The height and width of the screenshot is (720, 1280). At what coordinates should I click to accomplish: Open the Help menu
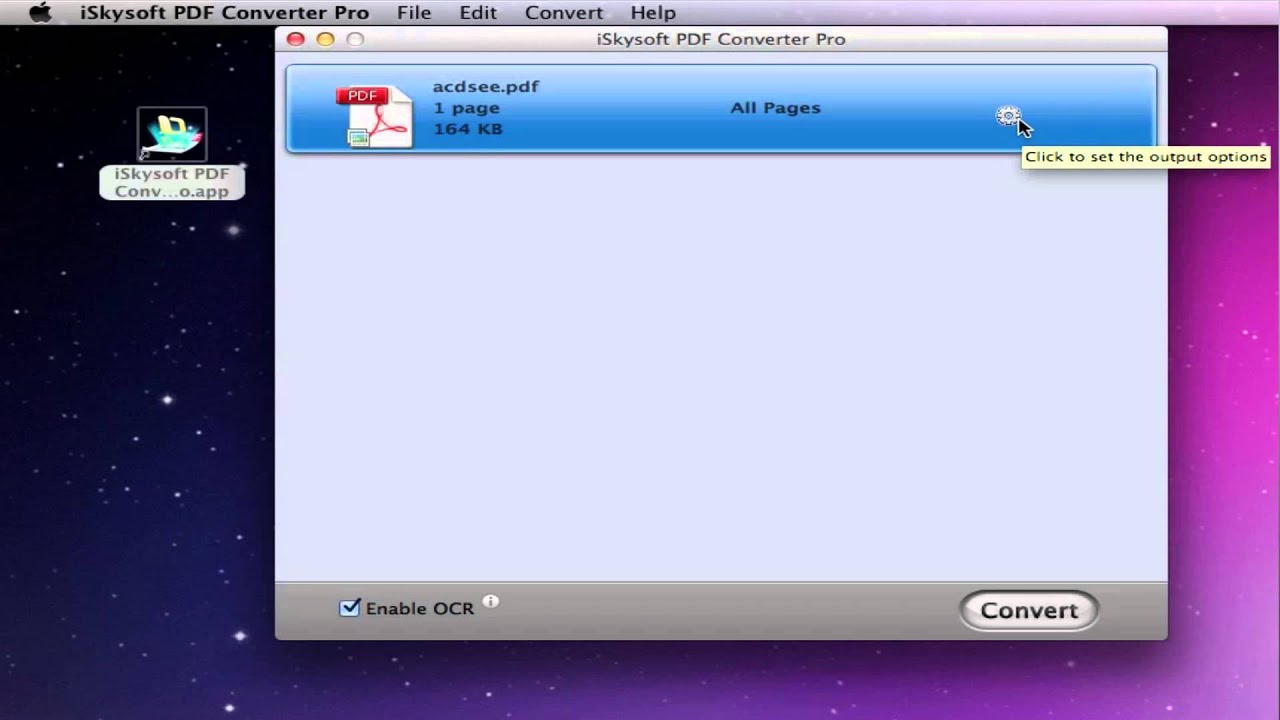[x=653, y=13]
